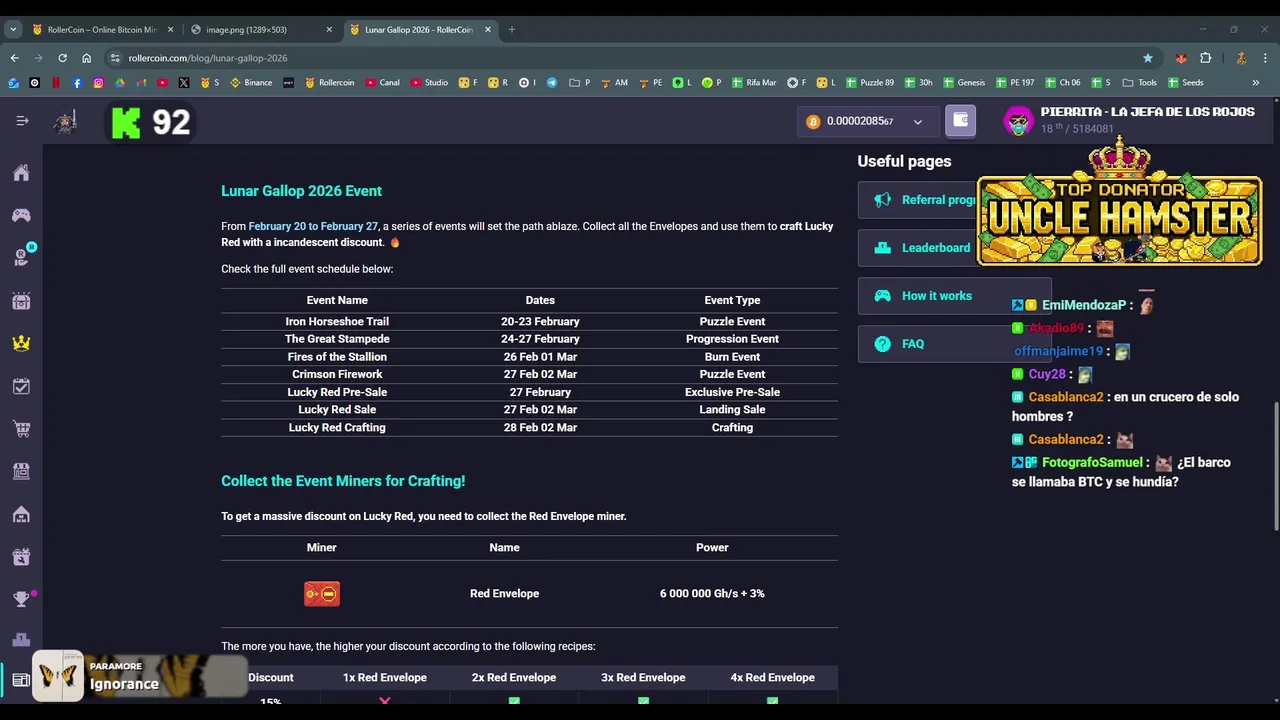This screenshot has height=720, width=1280.
Task: Open the games controller icon in the sidebar
Action: [21, 215]
